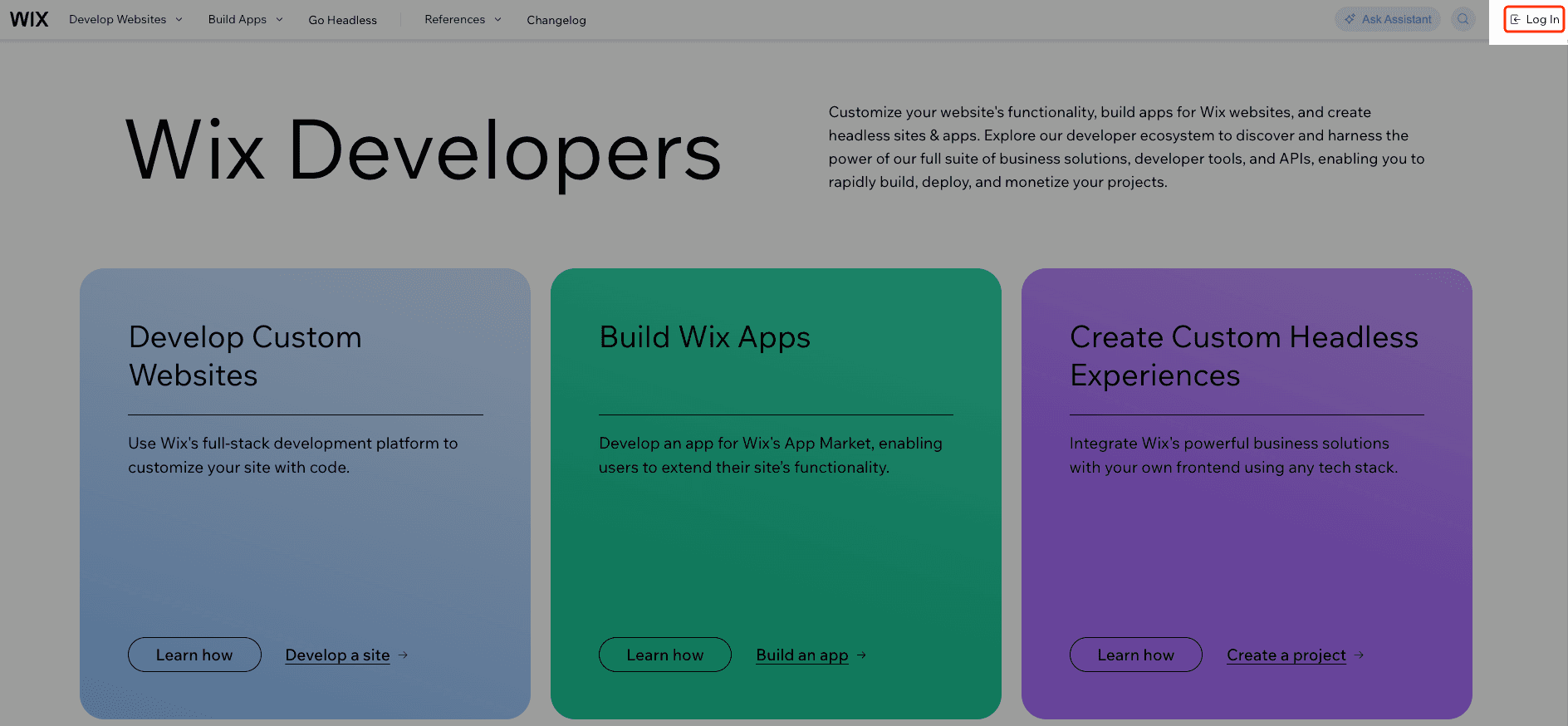1568x726 pixels.
Task: Click arrow icon beside Build an app
Action: click(x=861, y=655)
